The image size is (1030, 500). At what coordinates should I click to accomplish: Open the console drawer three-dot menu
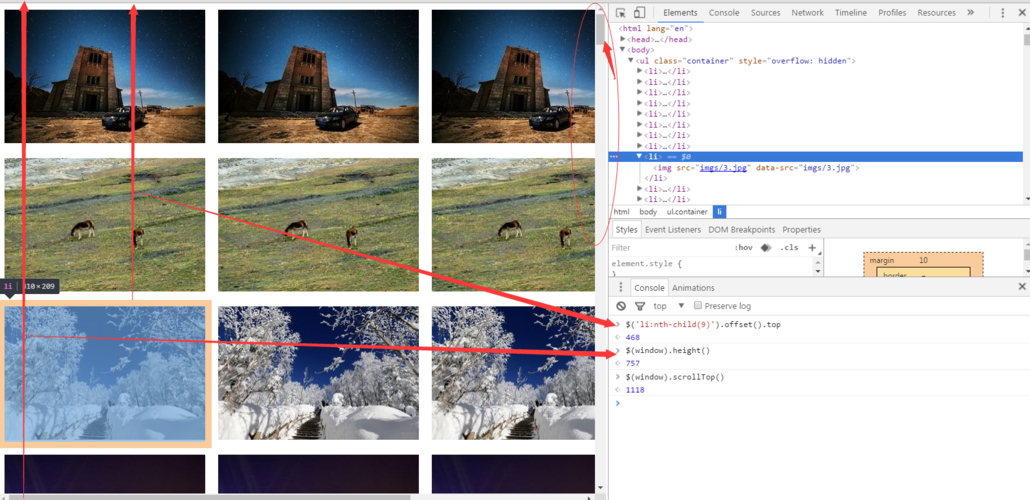621,287
